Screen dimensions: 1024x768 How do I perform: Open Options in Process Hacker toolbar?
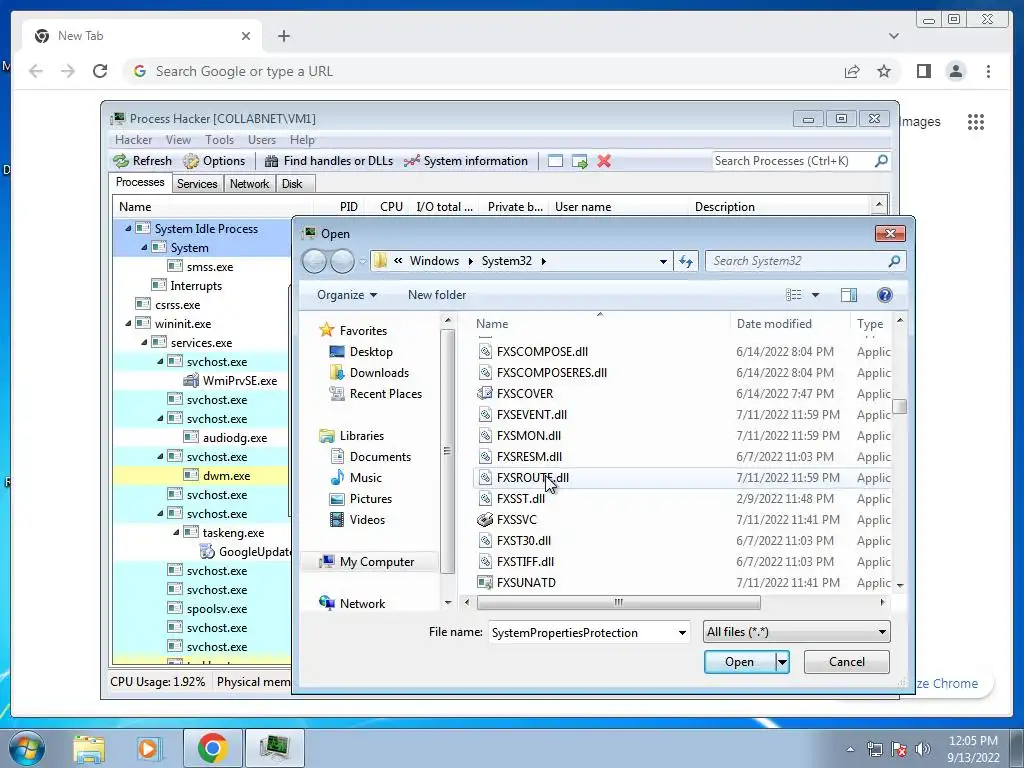point(214,161)
